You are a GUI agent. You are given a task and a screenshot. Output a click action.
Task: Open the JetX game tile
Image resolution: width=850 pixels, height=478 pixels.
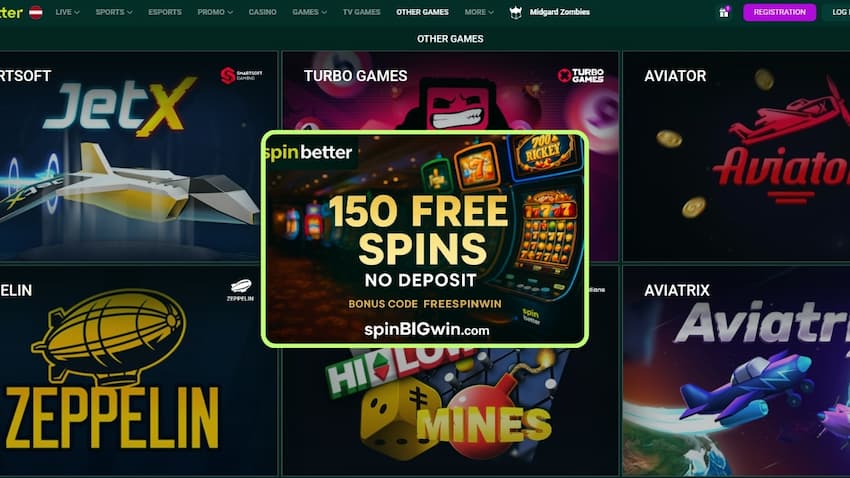click(138, 156)
